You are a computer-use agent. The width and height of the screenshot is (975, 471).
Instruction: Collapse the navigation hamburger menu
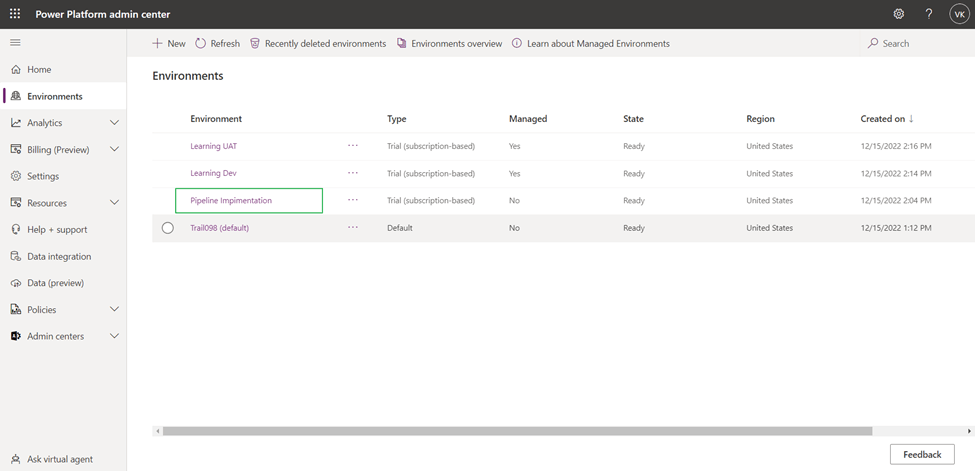[15, 43]
